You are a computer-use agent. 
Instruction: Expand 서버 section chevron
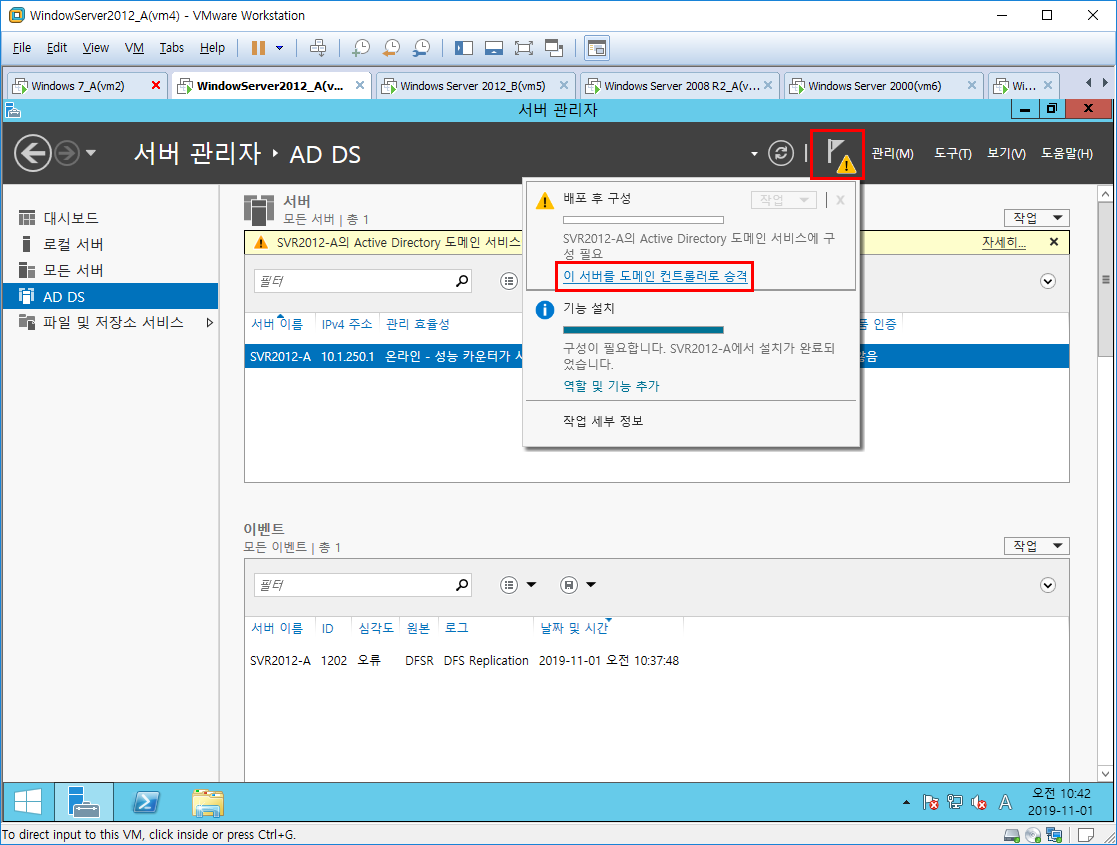point(1048,281)
